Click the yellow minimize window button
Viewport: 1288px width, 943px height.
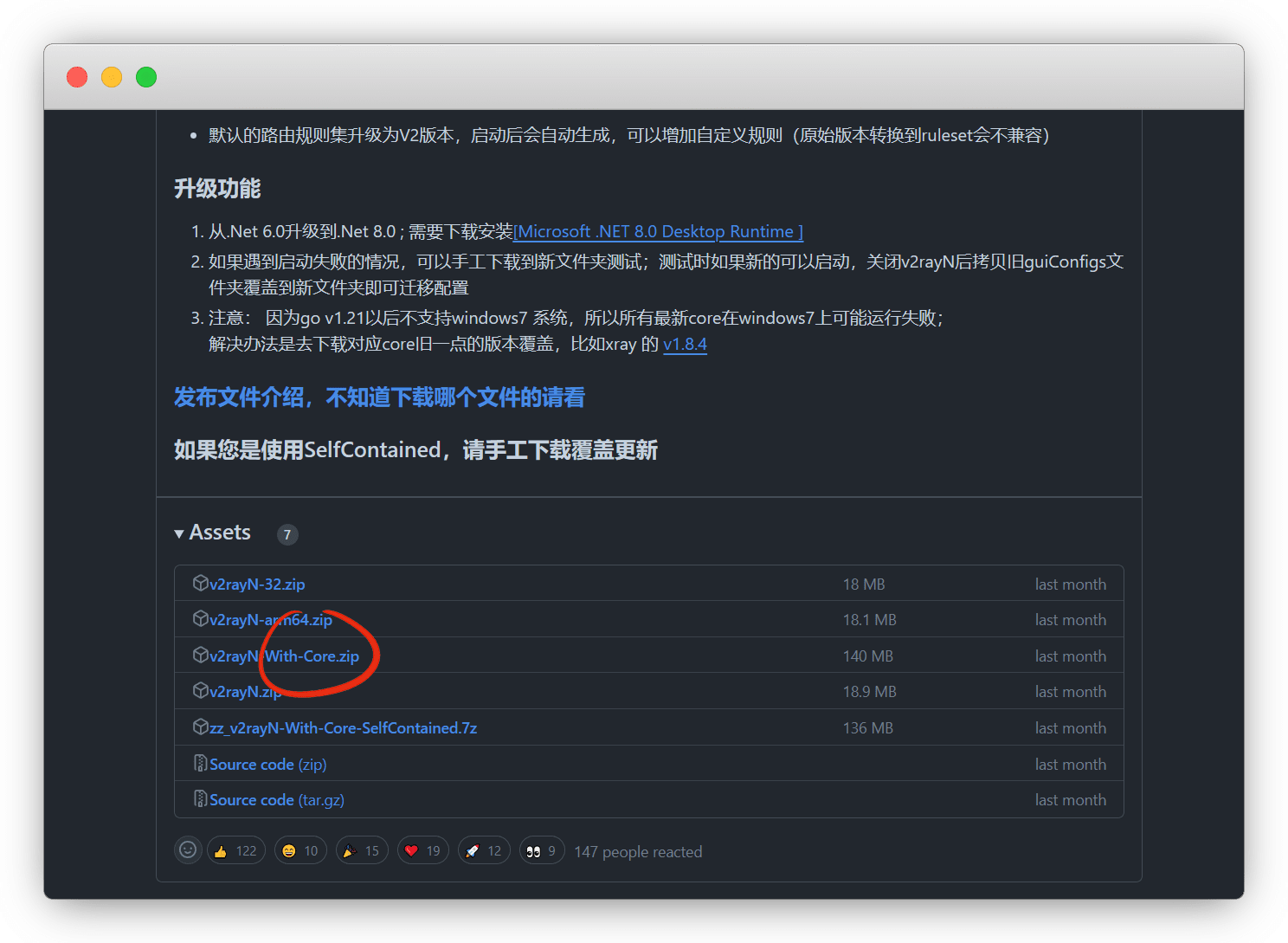point(112,77)
